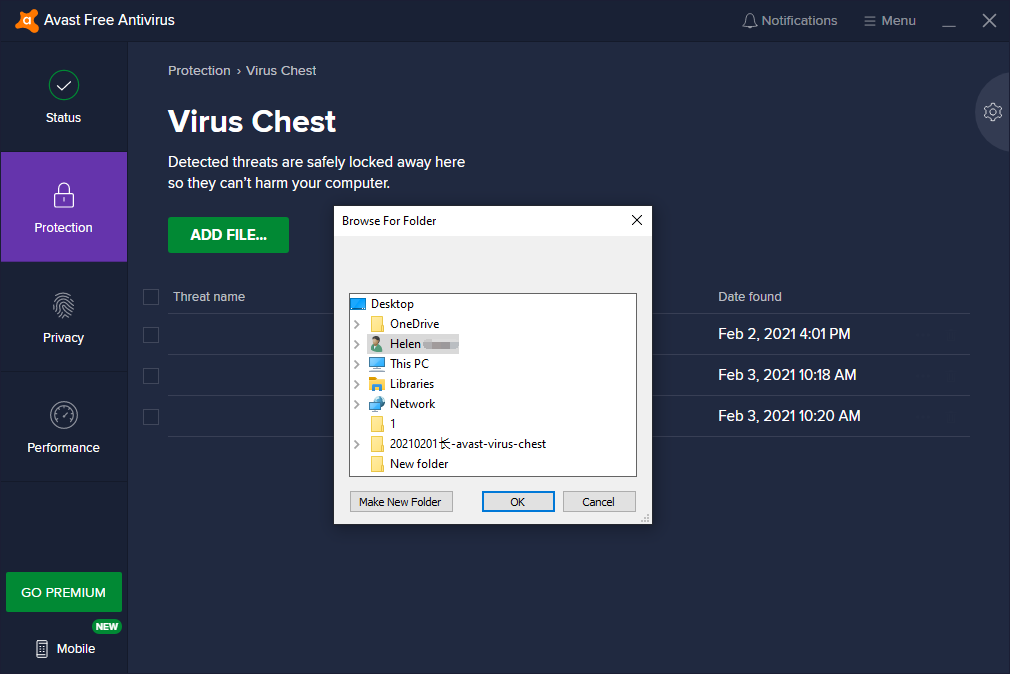The height and width of the screenshot is (674, 1010).
Task: Open the Status shield checkmark icon
Action: pos(63,85)
